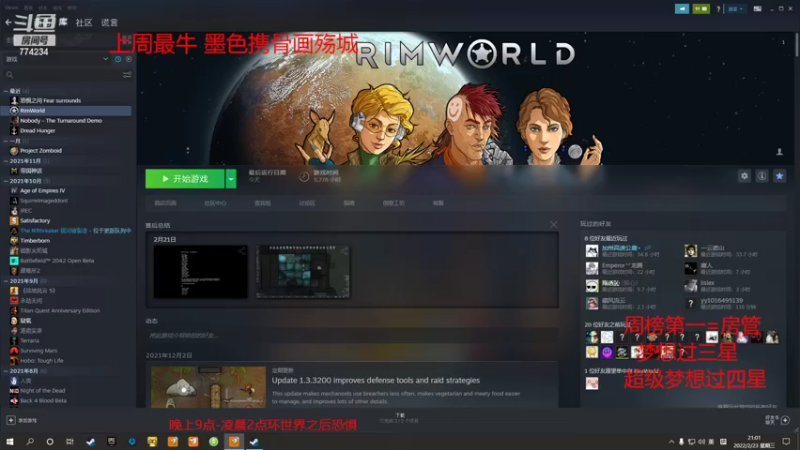
Task: Open the account name dropdown at top
Action: 735,9
